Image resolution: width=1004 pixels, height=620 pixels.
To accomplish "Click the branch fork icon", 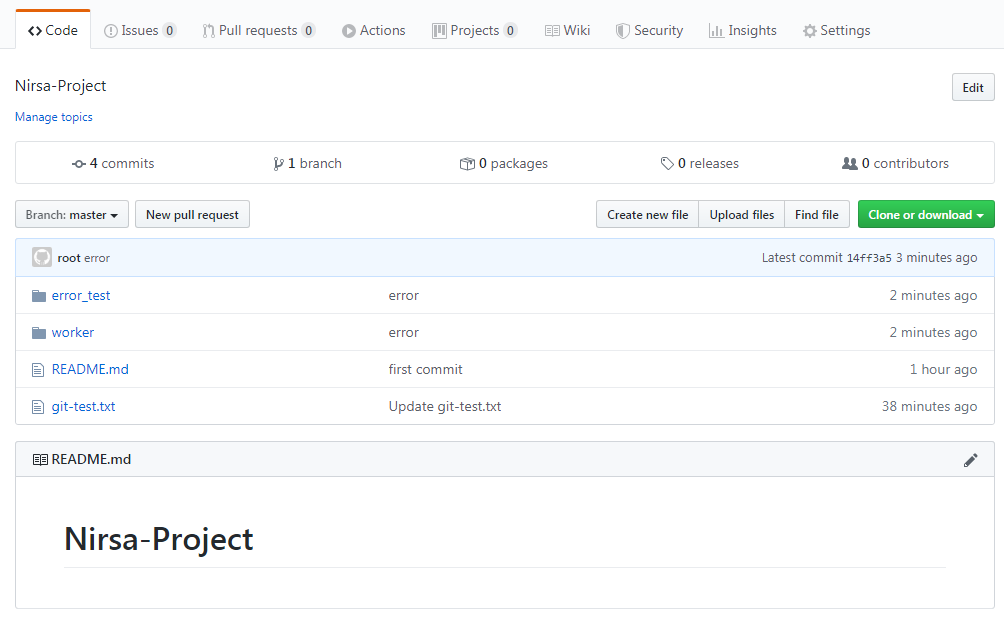I will pyautogui.click(x=278, y=164).
